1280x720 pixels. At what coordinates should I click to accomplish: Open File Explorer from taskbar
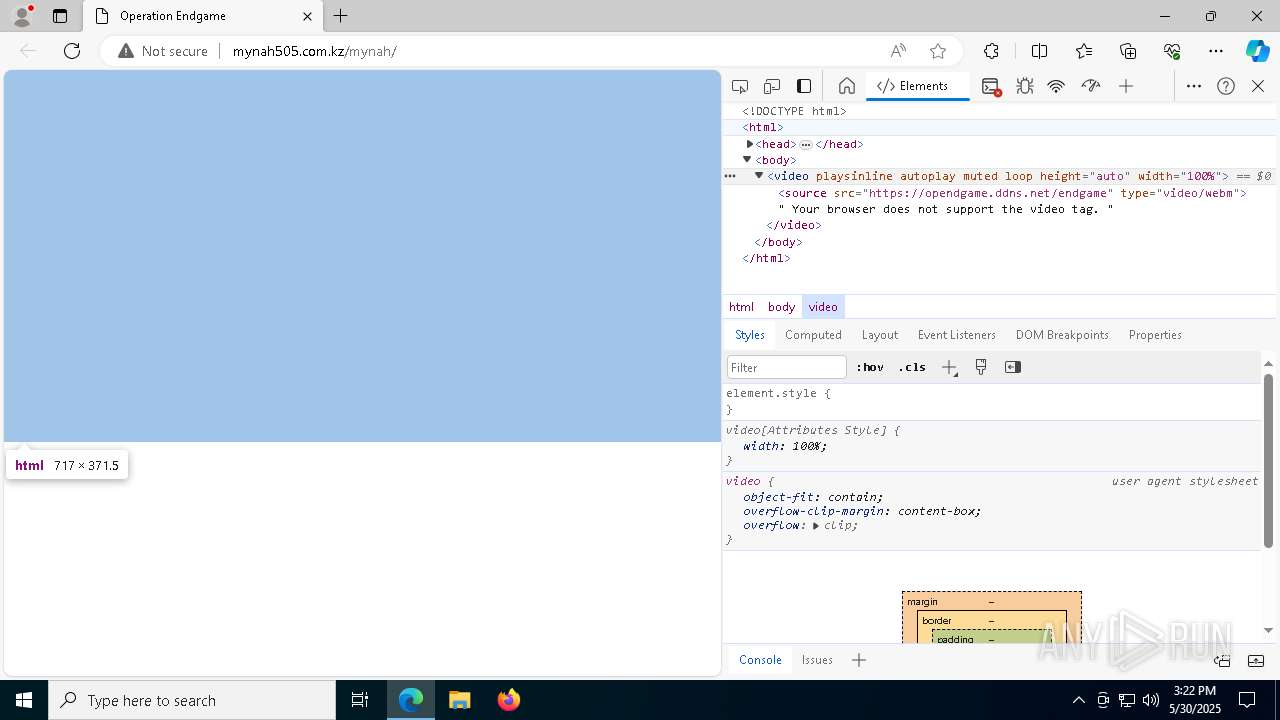[460, 700]
